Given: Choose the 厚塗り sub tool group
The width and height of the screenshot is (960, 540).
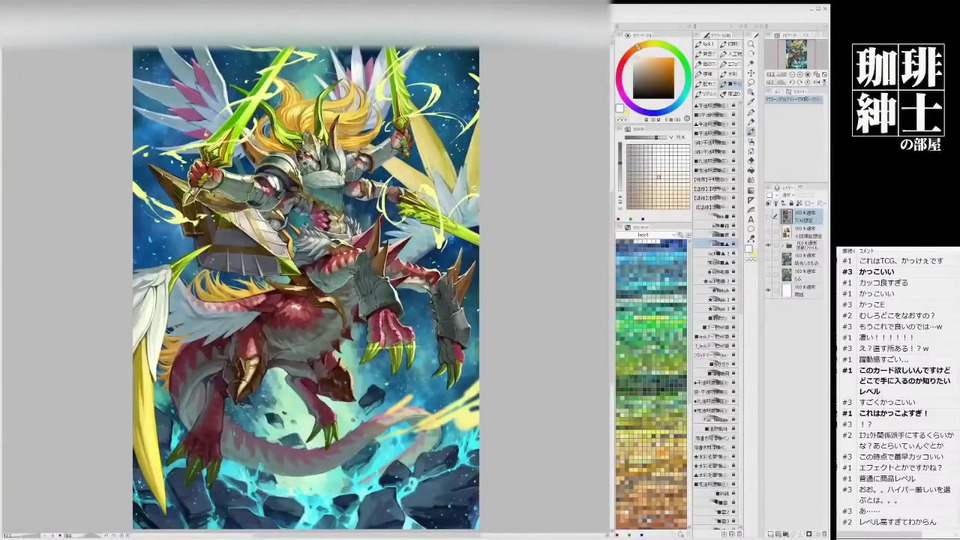Looking at the screenshot, I should (731, 94).
